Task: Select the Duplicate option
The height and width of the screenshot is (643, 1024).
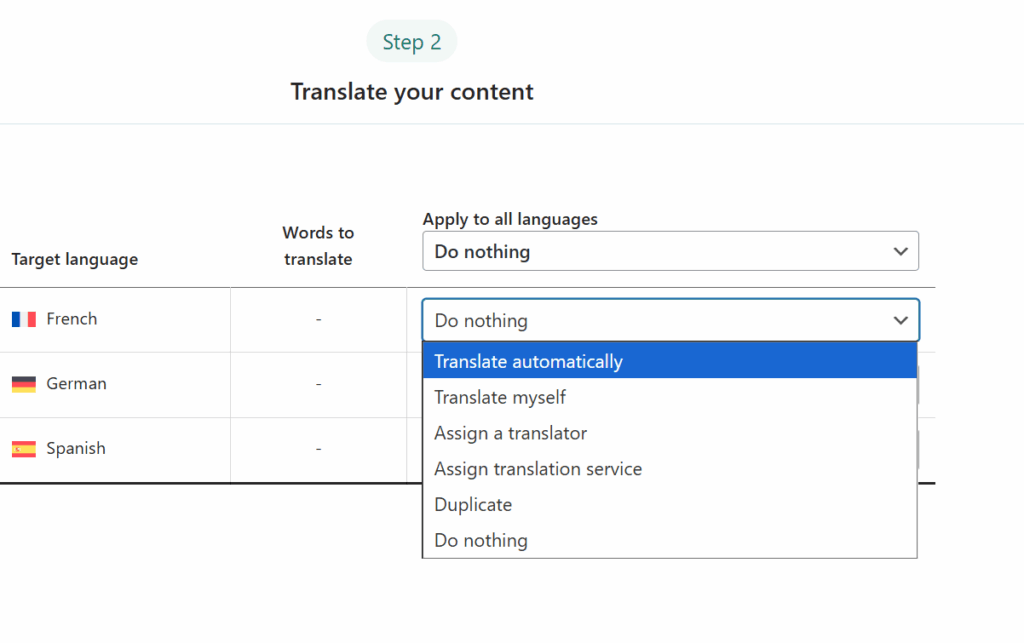Action: click(670, 504)
